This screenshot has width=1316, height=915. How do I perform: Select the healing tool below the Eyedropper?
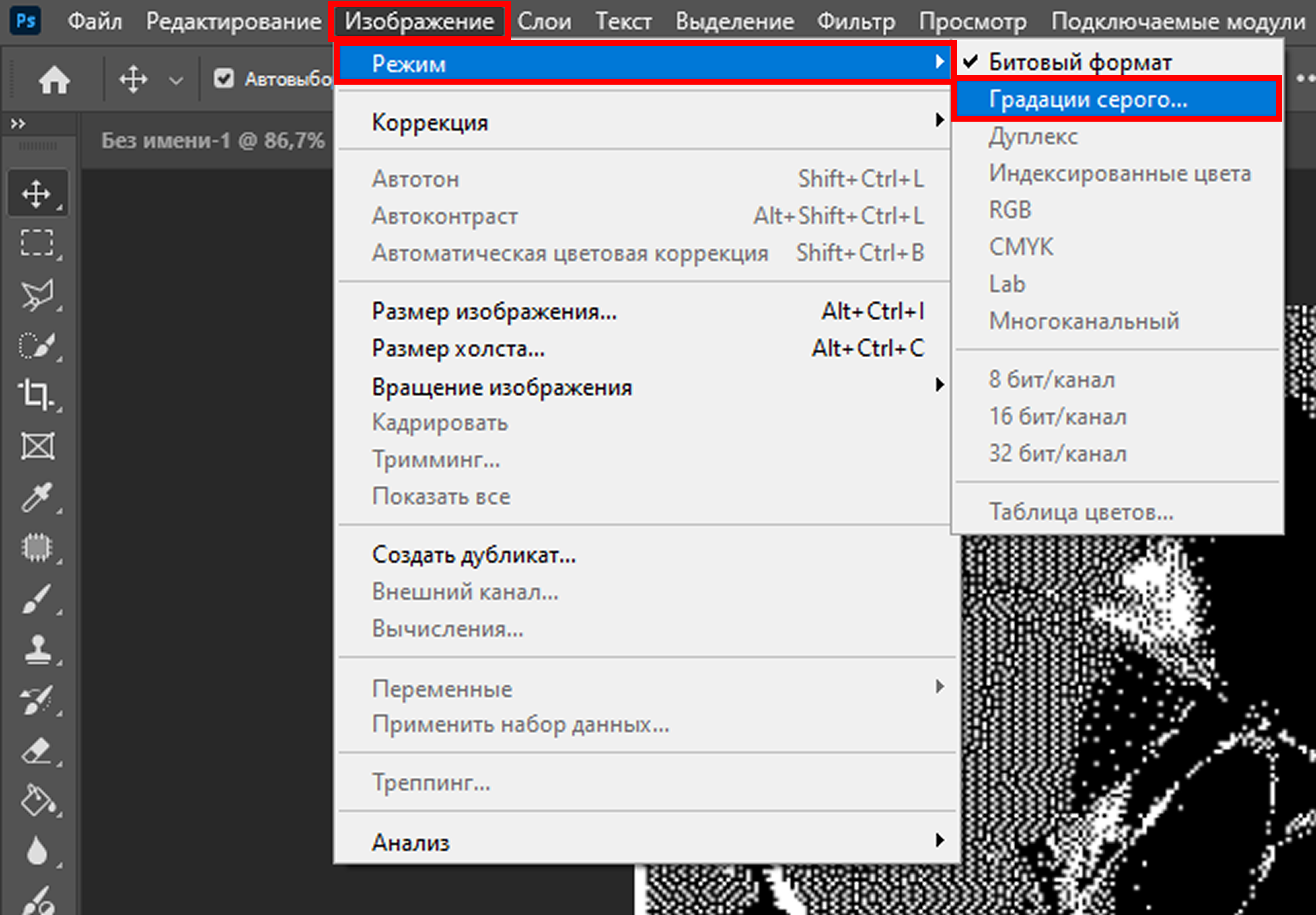point(37,547)
